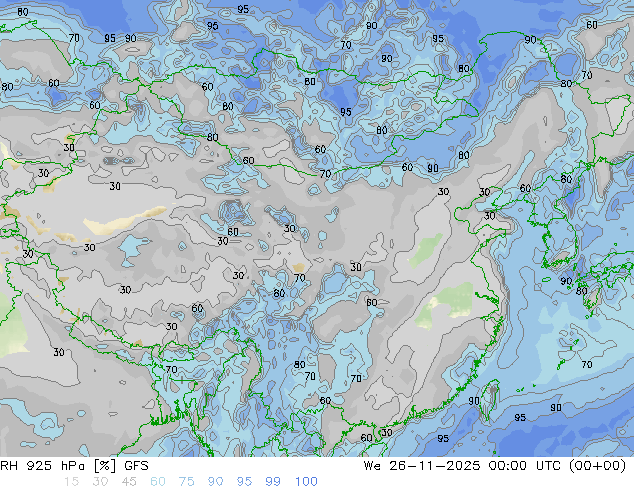Click the 70 contour label near Ryukyu islands
This screenshot has width=634, height=490.
[587, 365]
